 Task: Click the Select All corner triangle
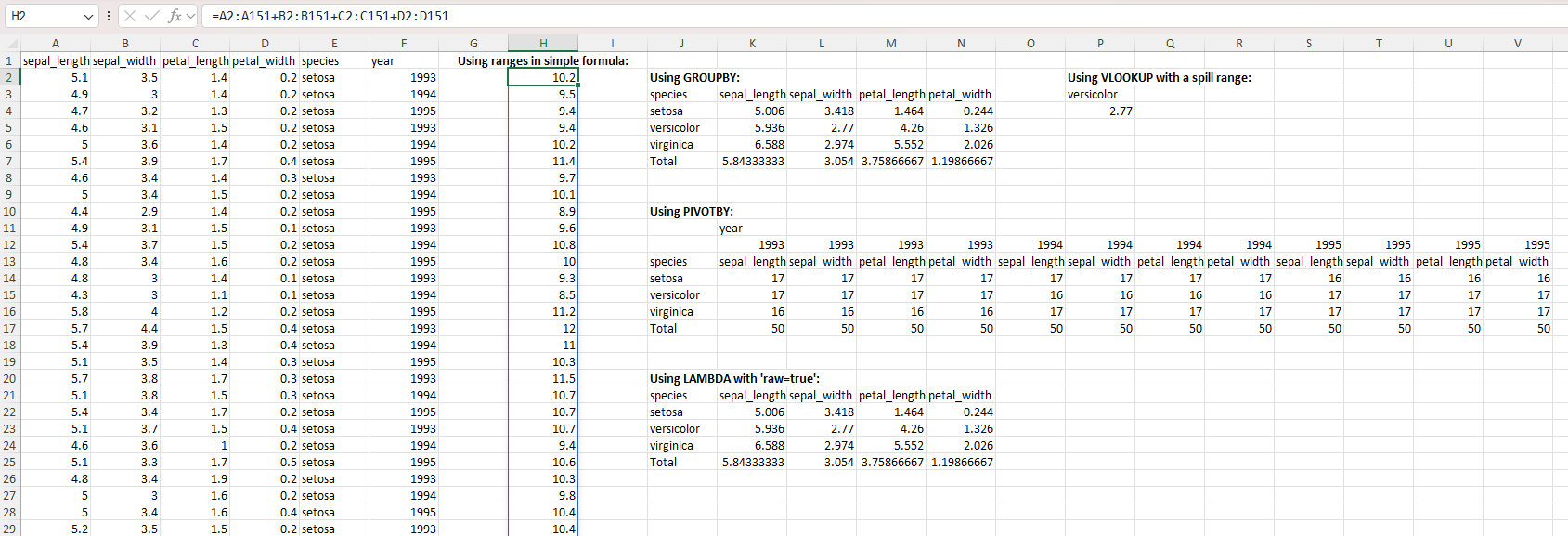[x=12, y=44]
